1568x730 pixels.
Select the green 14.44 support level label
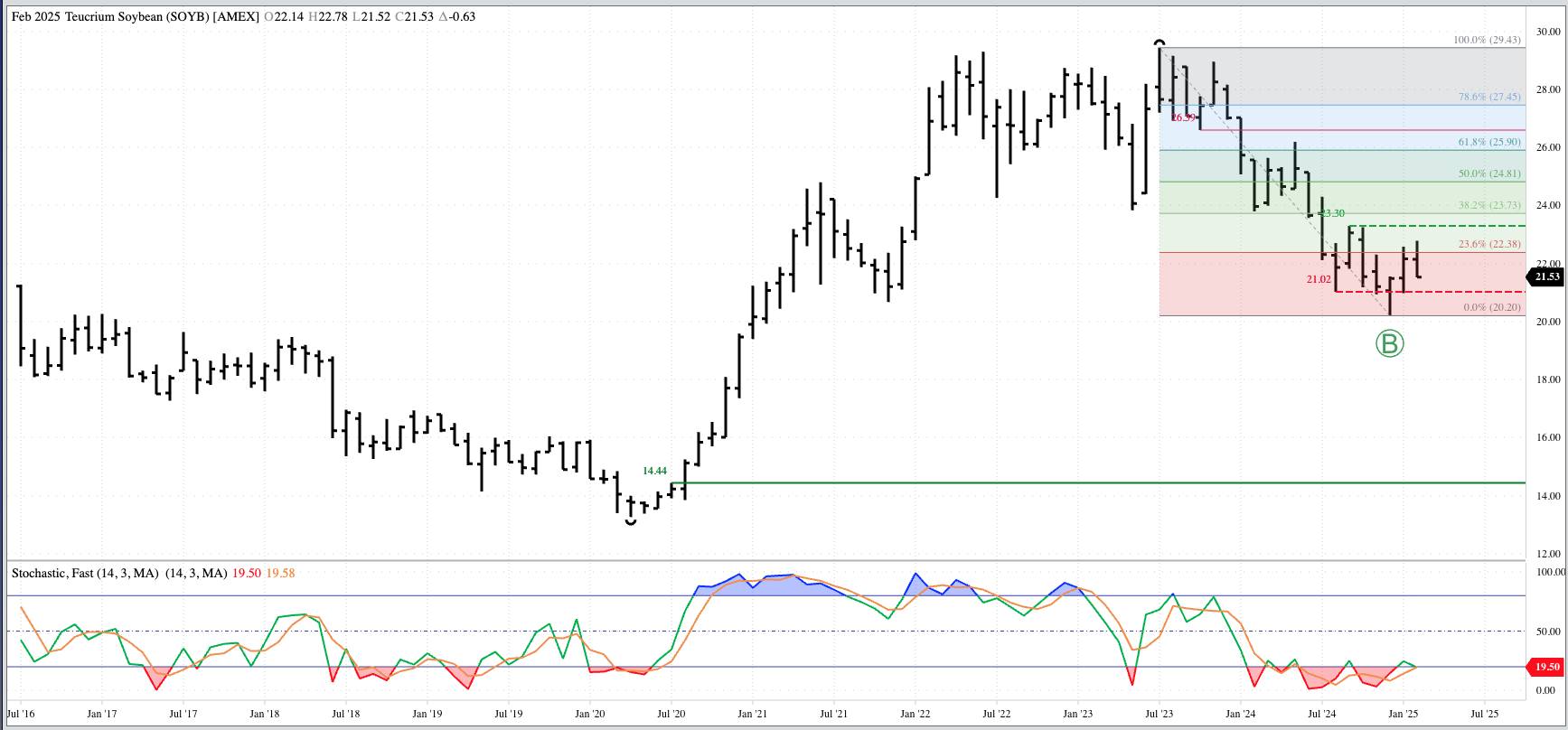point(654,471)
